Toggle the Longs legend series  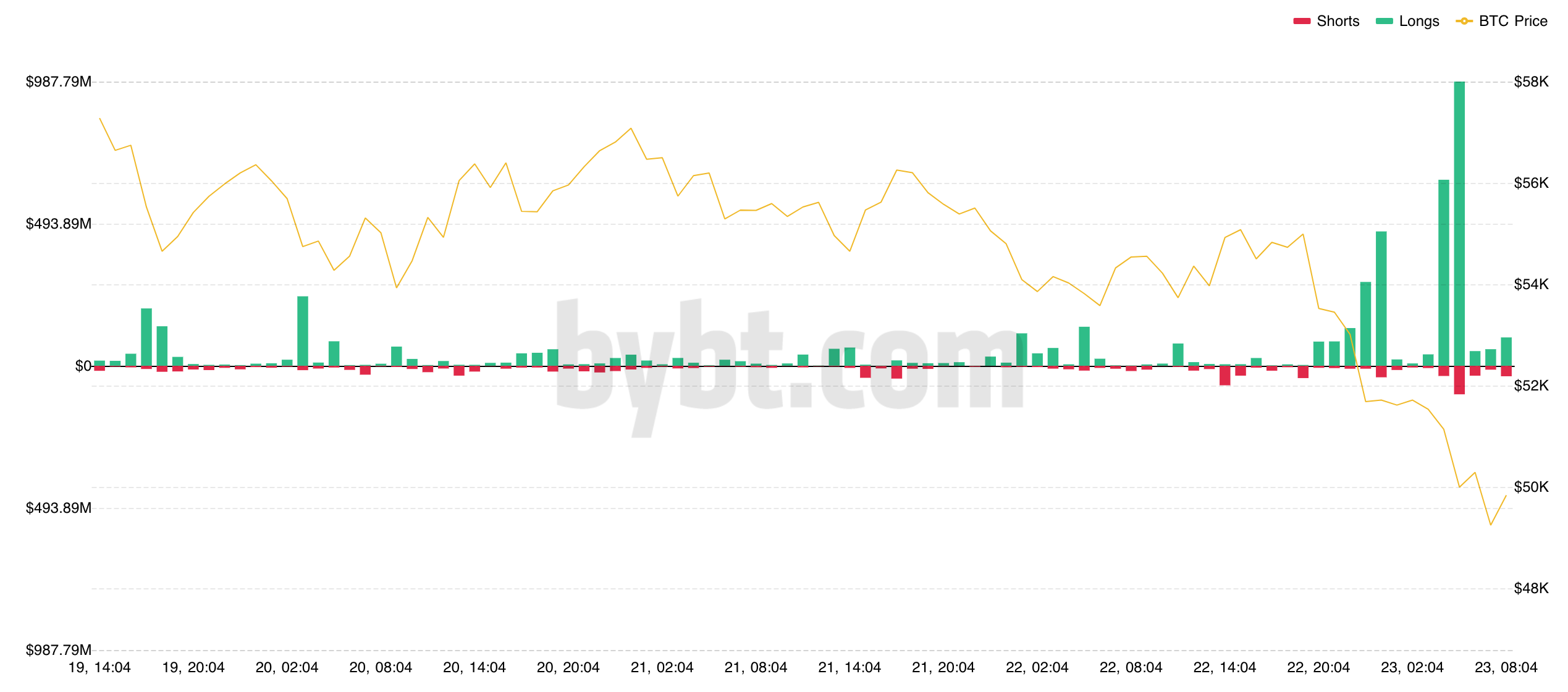pos(1407,21)
